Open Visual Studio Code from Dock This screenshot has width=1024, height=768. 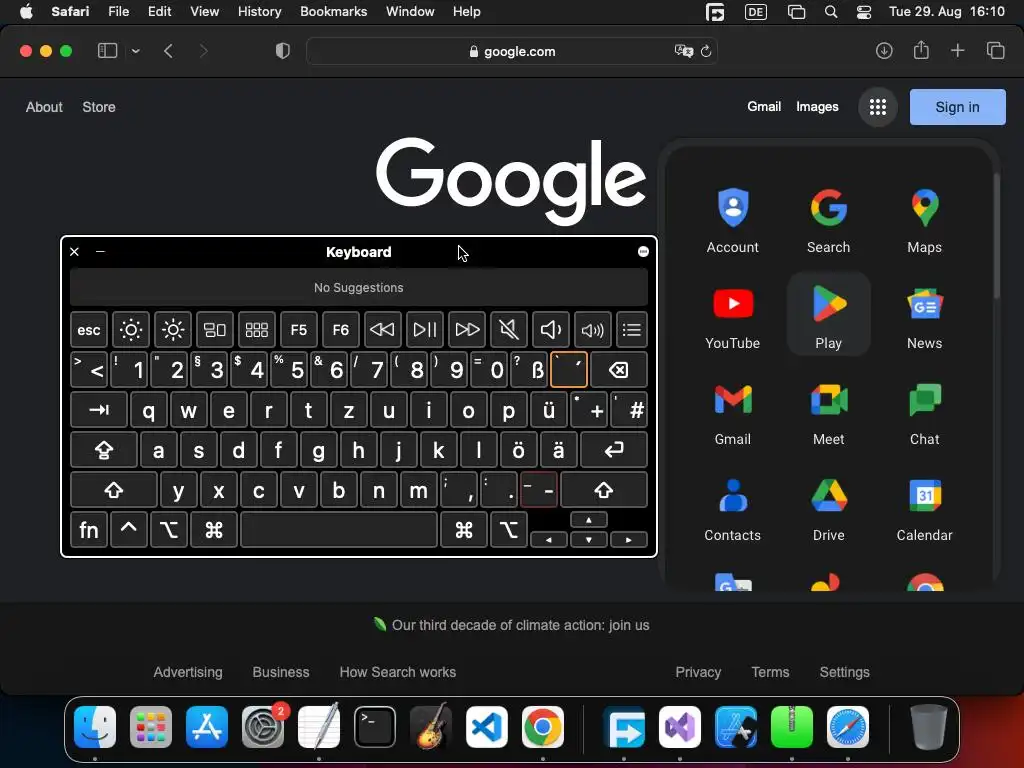tap(487, 727)
